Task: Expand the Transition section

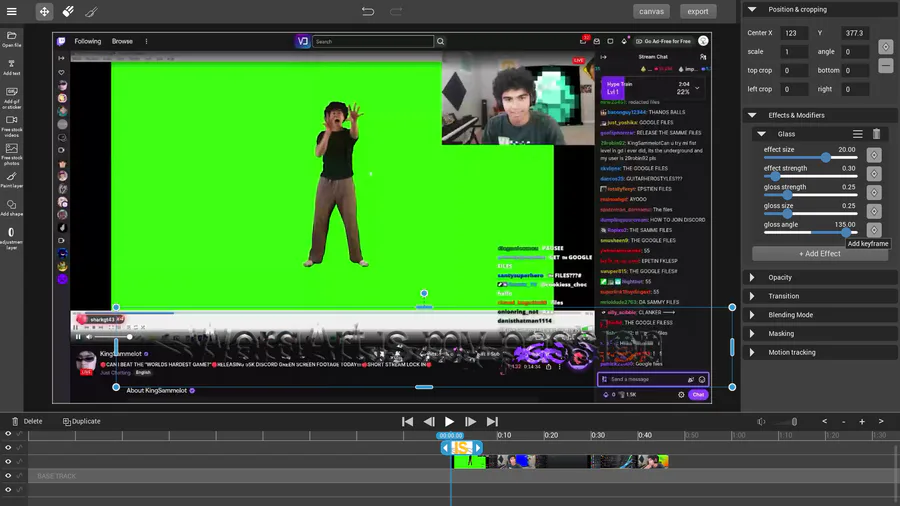Action: pos(752,296)
